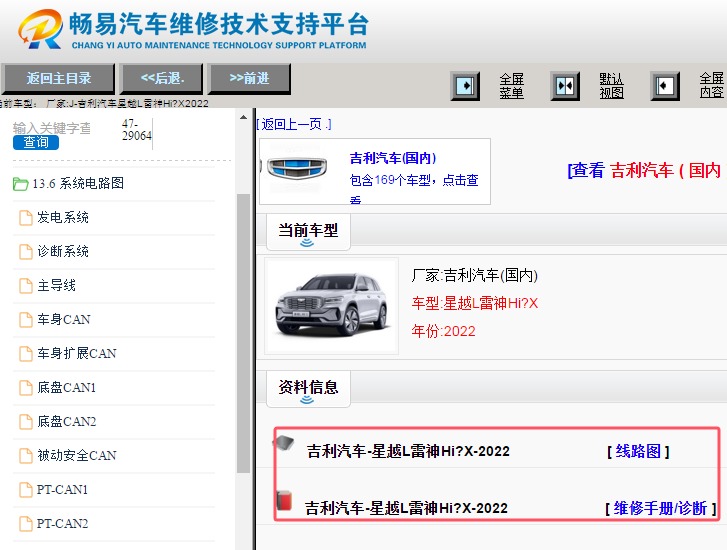Open the 维修手册/诊断 link
Viewport: 727px width, 550px height.
[660, 508]
